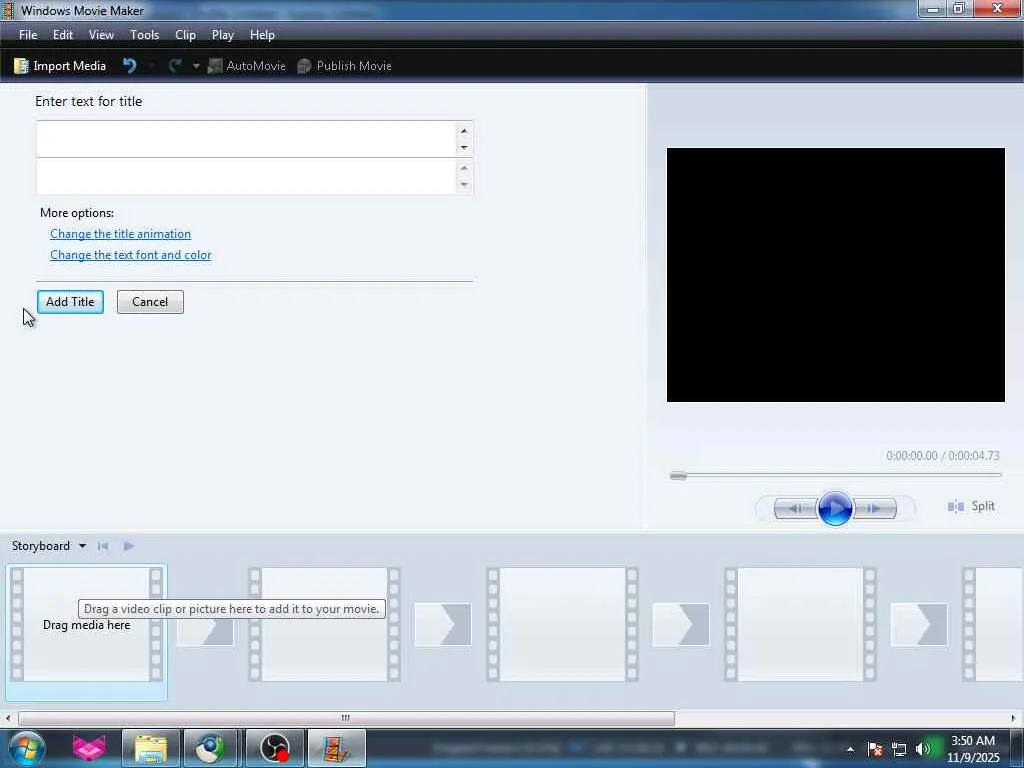The image size is (1024, 768).
Task: Click the Redo arrow icon
Action: pyautogui.click(x=175, y=65)
